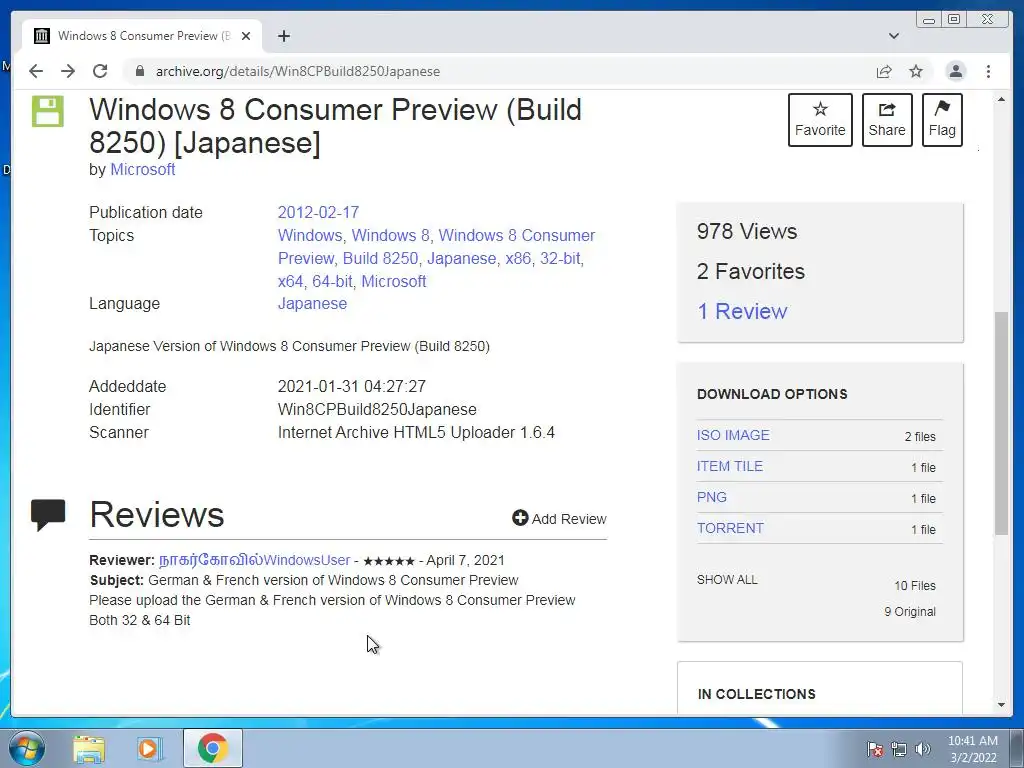Click SHOW ALL files link
This screenshot has width=1024, height=768.
click(727, 580)
